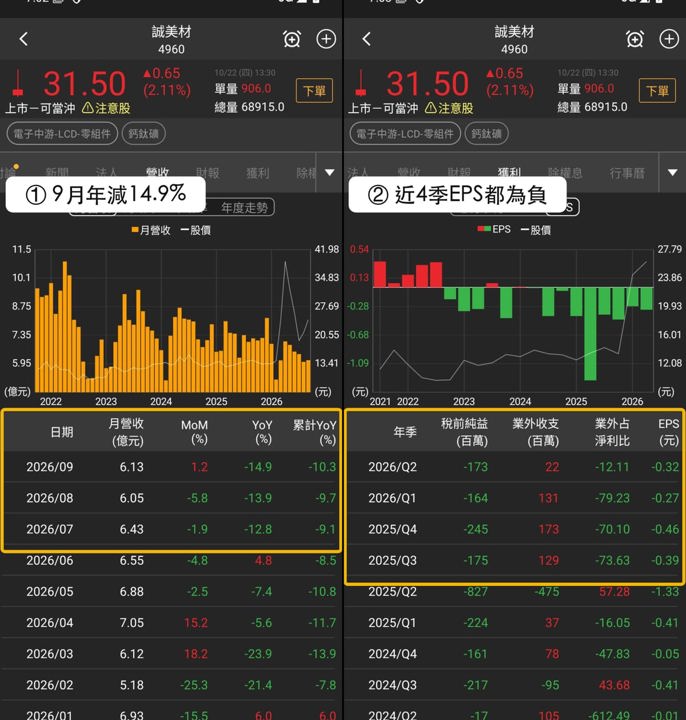The image size is (686, 720).
Task: Switch to 營收 tab on right screen
Action: [x=409, y=173]
